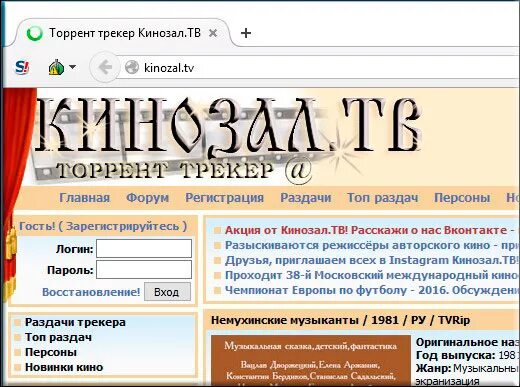Image resolution: width=520 pixels, height=387 pixels.
Task: Click the bullet beside Раздачи трекера
Action: pos(17,323)
